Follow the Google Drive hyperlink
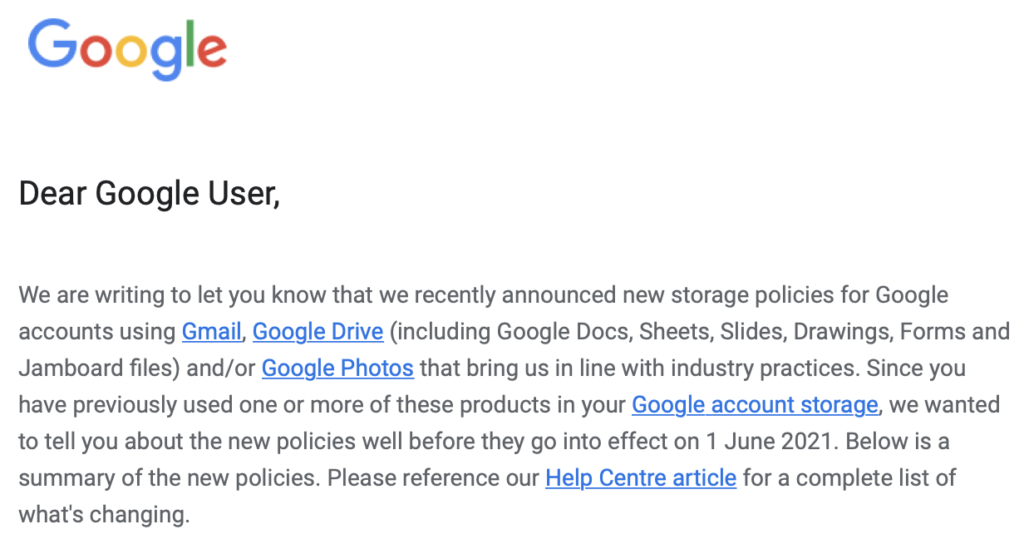 point(318,332)
